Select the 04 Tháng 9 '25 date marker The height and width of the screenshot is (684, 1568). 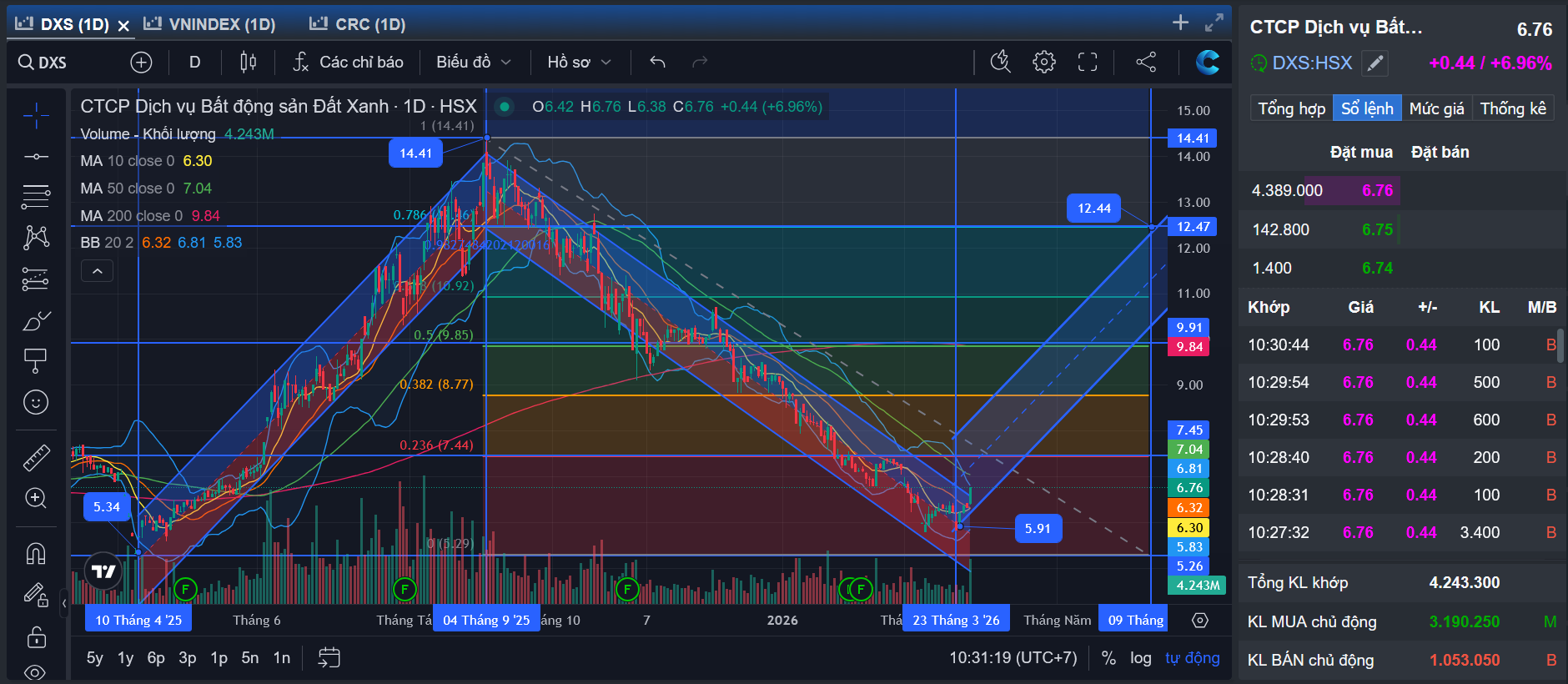click(x=486, y=620)
